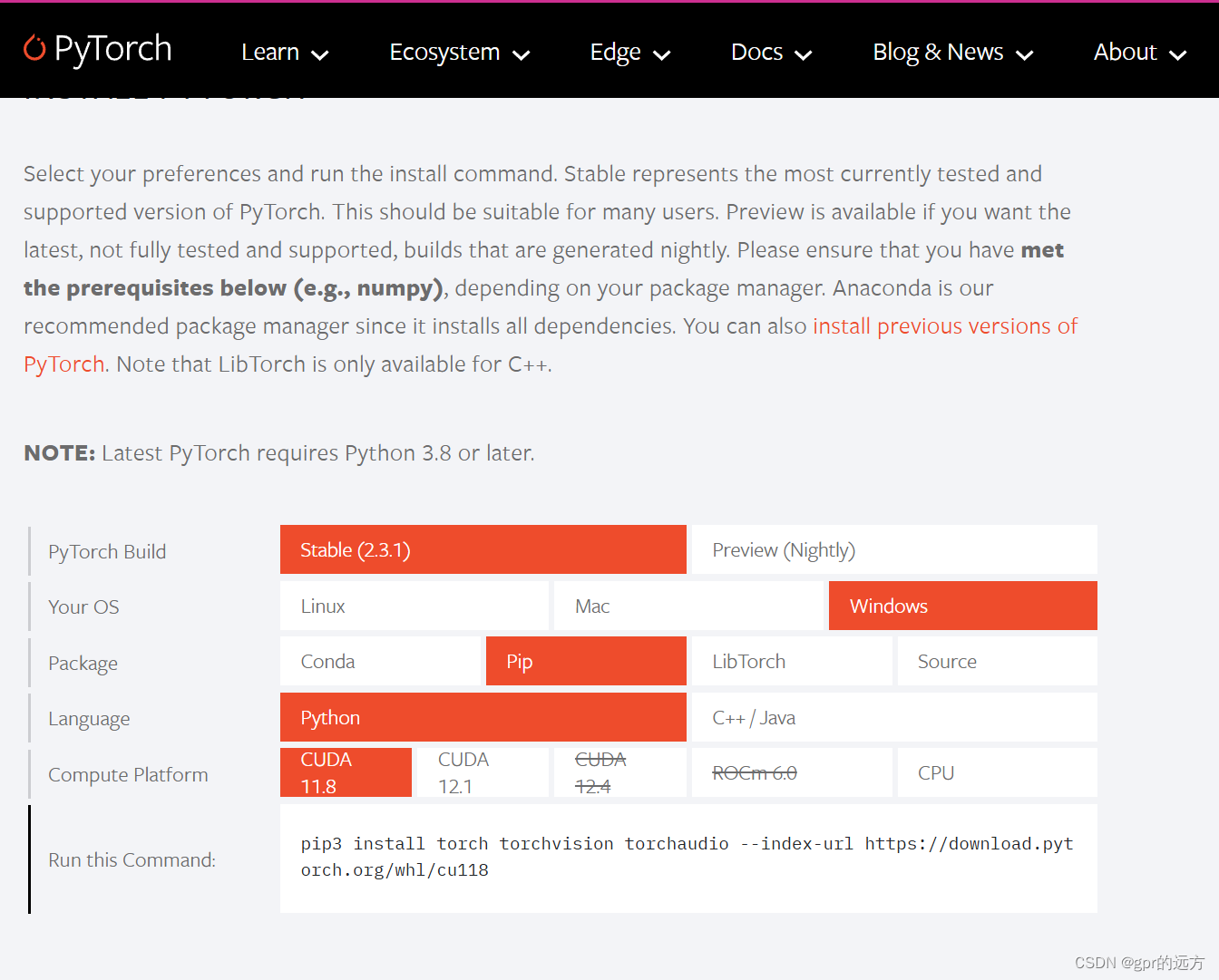Open the Docs menu
1219x980 pixels.
[771, 53]
